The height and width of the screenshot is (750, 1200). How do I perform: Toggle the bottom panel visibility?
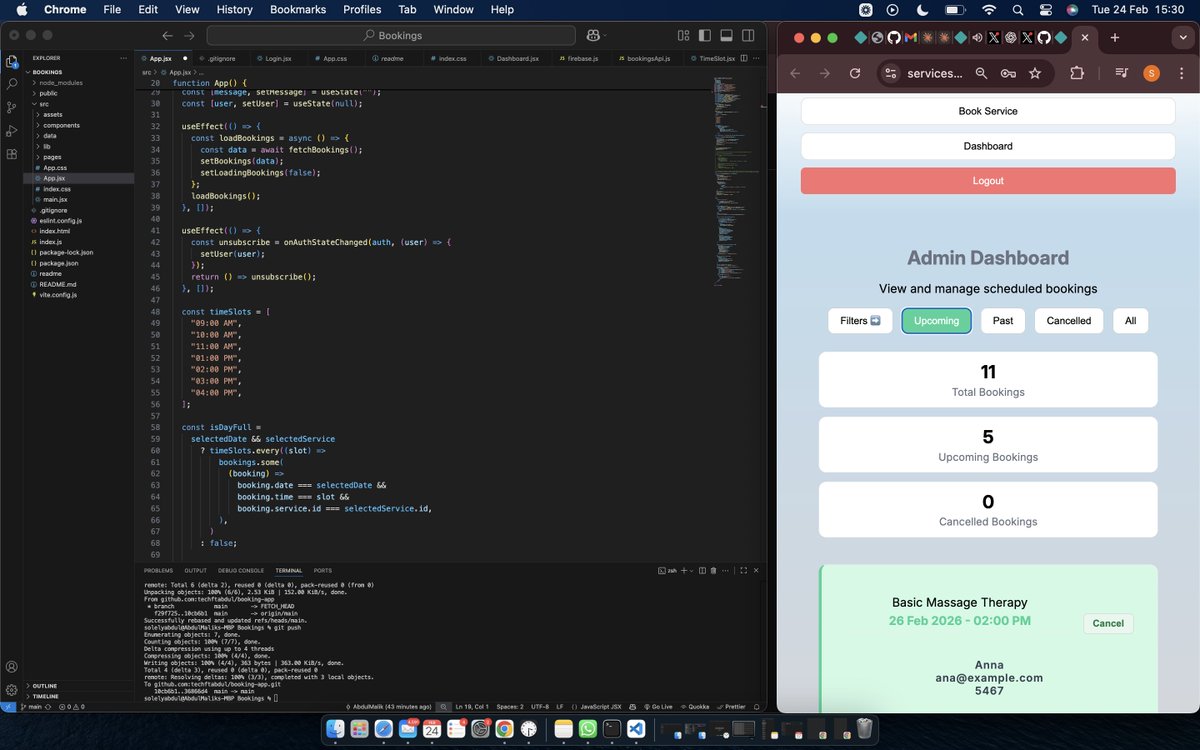pyautogui.click(x=726, y=35)
